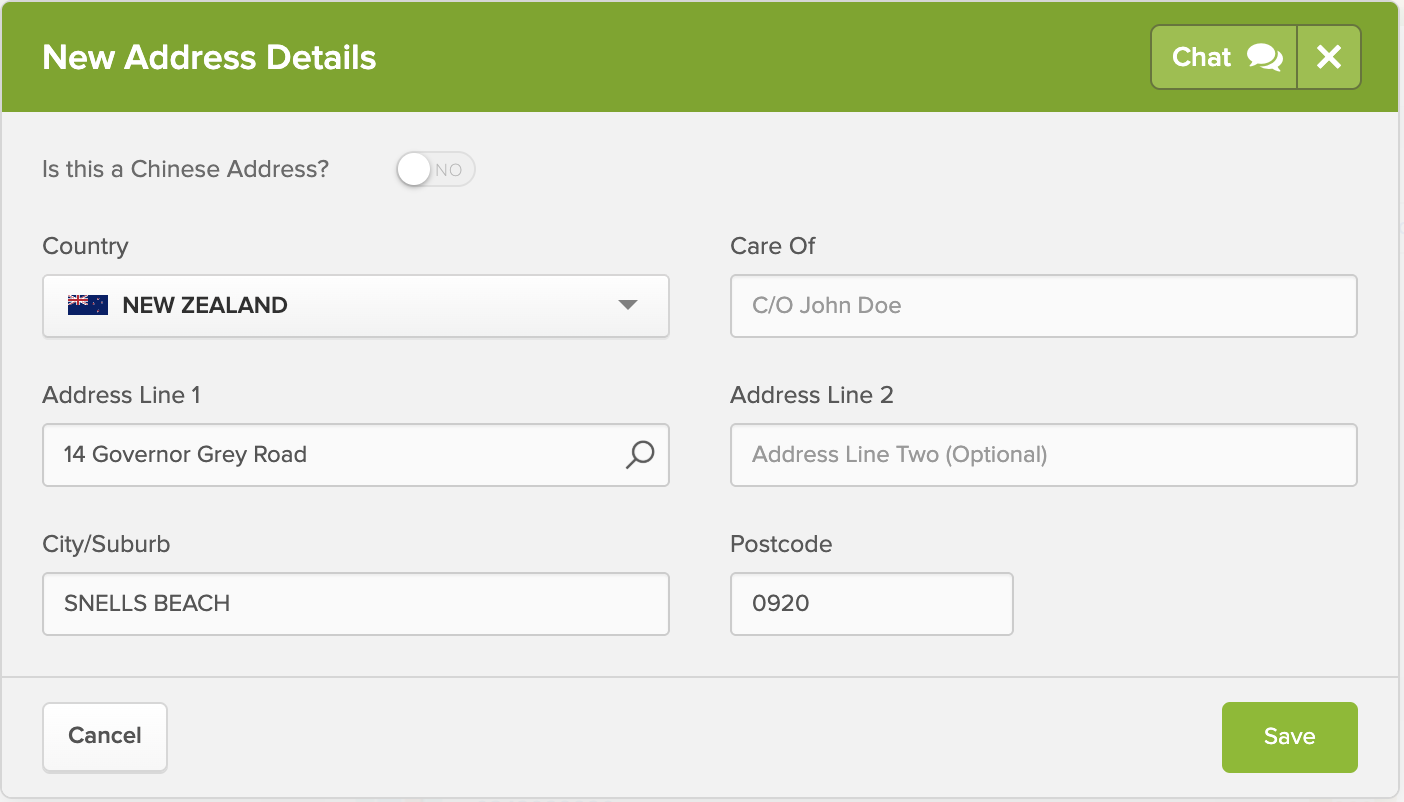Close the New Address Details dialog
Screen dimensions: 1404x802
pyautogui.click(x=1329, y=58)
